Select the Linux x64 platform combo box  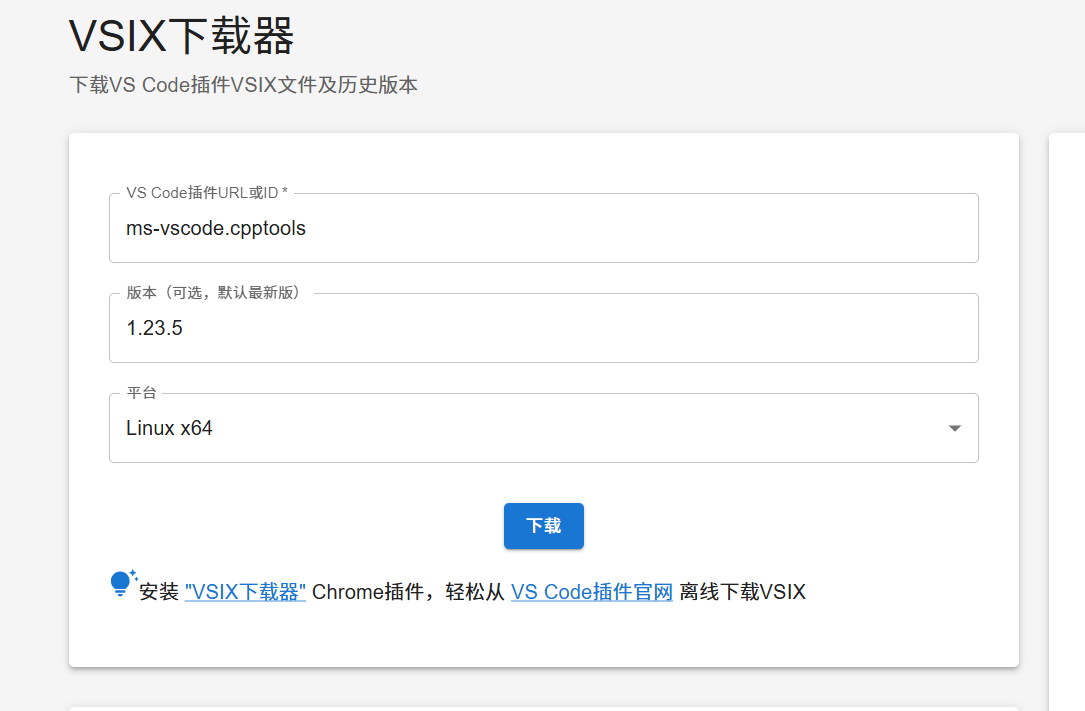(543, 428)
